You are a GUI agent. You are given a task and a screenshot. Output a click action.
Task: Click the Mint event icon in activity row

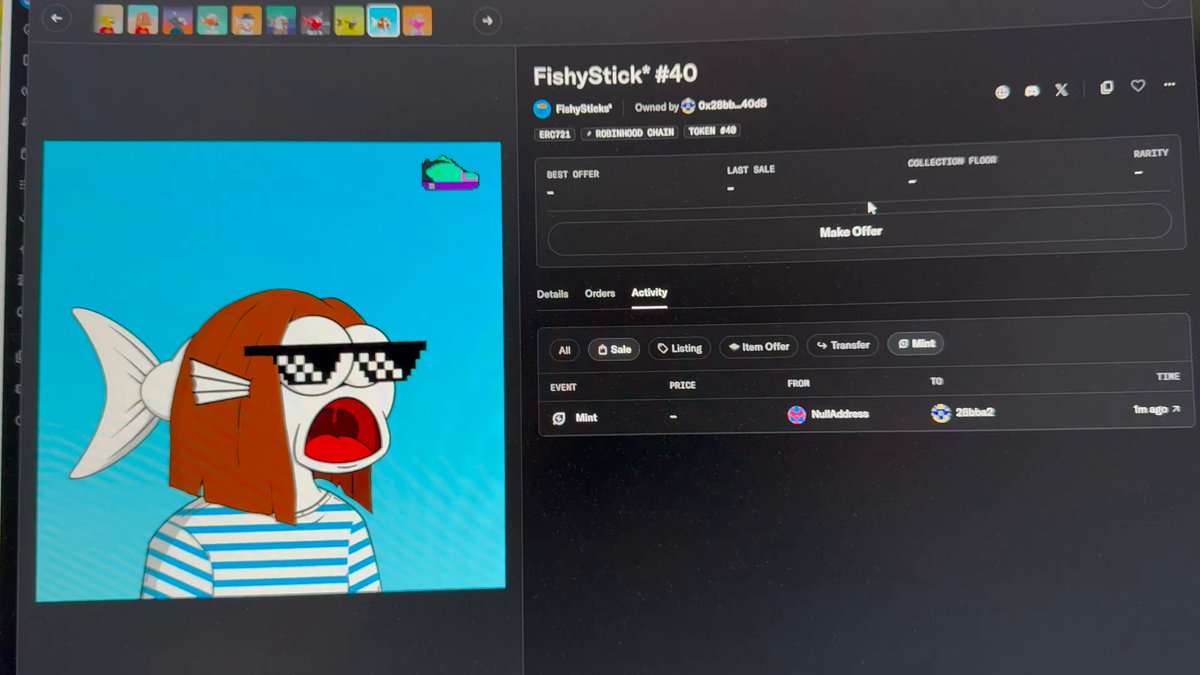pos(559,418)
